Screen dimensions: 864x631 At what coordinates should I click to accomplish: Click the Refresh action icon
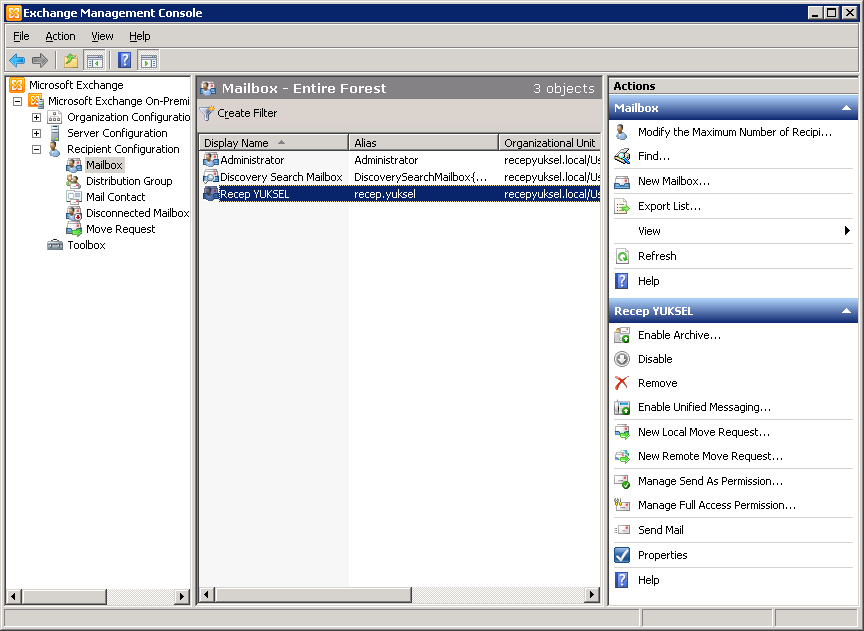coord(622,256)
